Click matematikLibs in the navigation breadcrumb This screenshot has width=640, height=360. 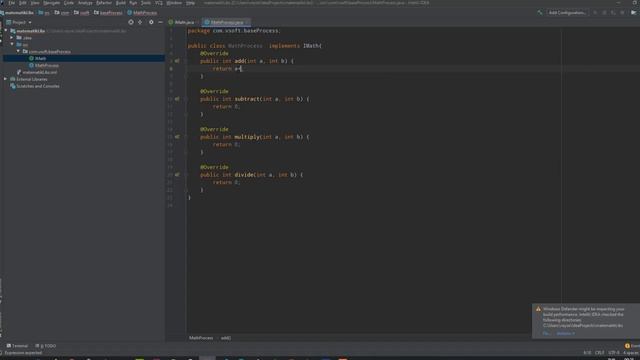click(x=19, y=13)
